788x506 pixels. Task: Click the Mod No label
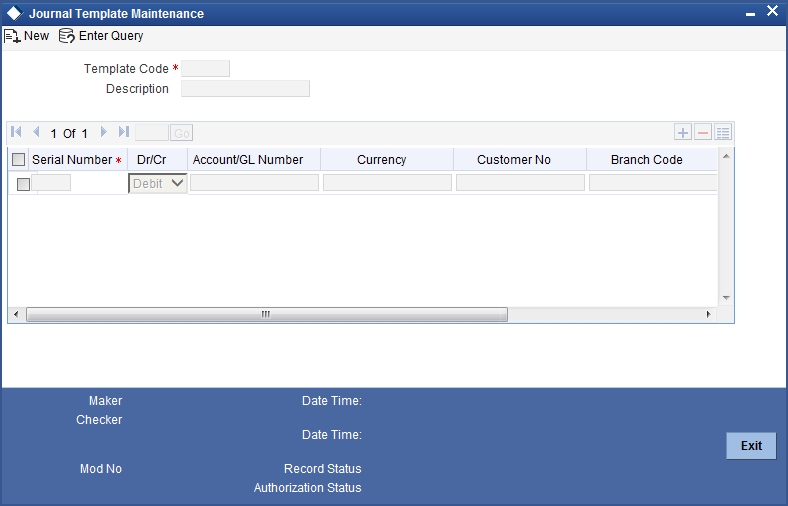[101, 468]
